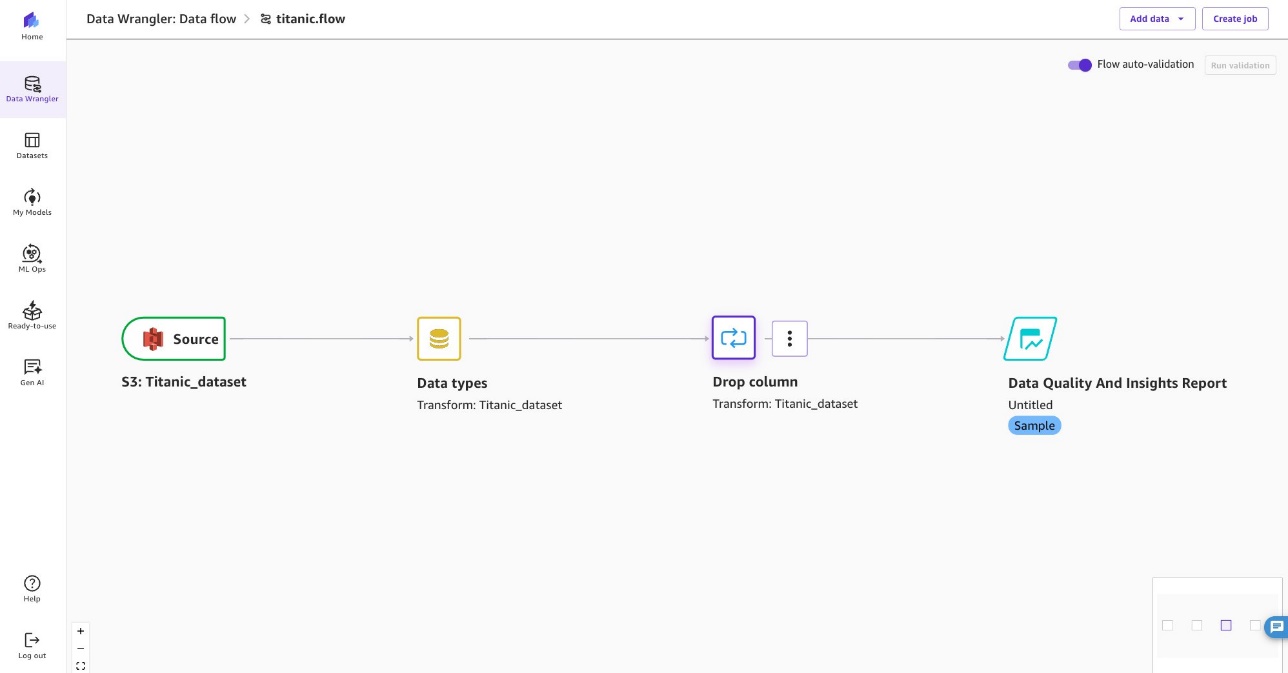Toggle Flow auto-validation switch

[1080, 65]
